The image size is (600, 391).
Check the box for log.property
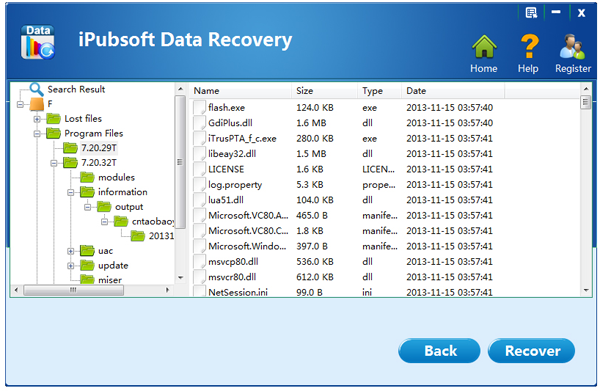pos(200,184)
